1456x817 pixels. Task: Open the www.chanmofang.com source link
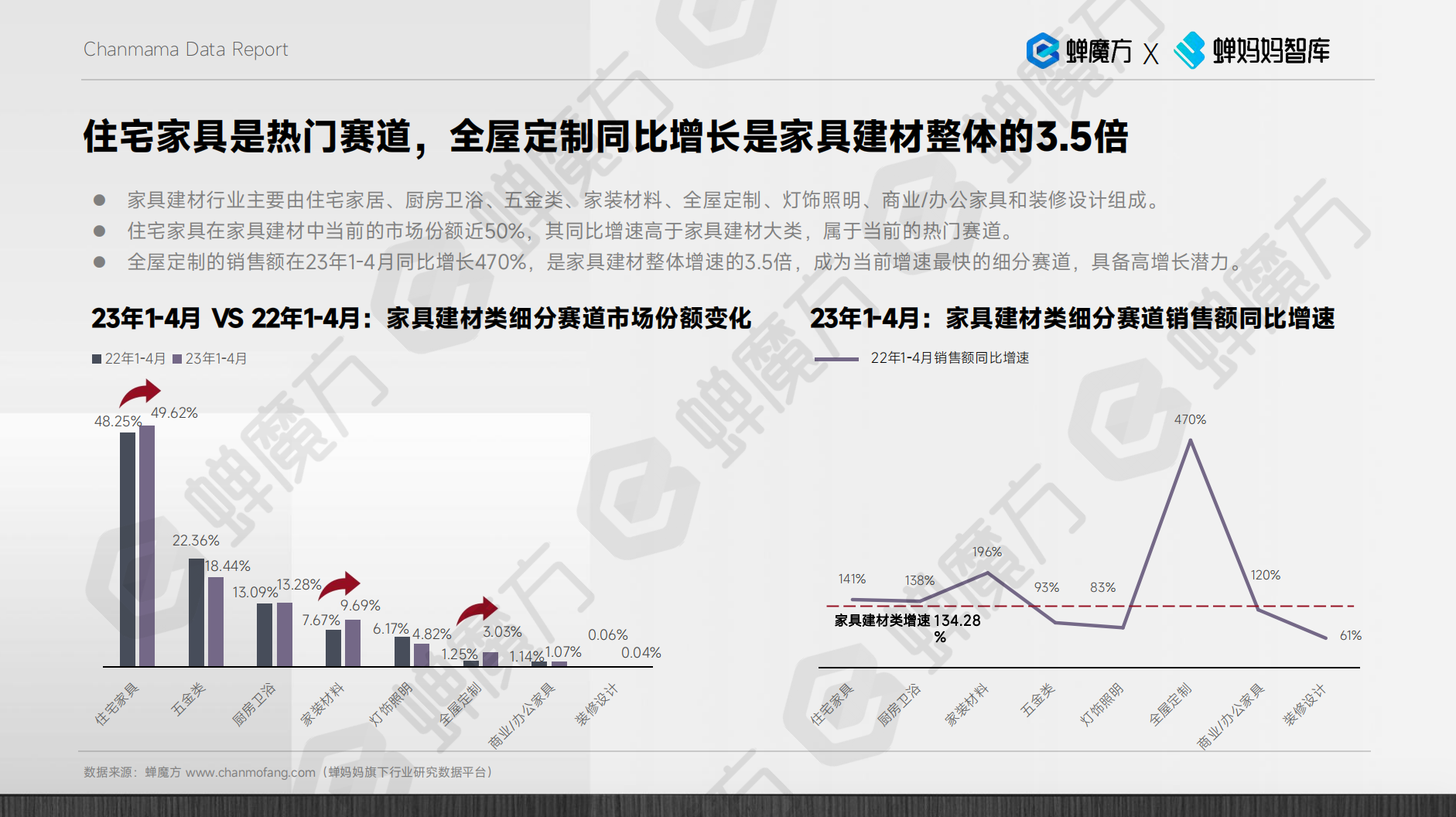(251, 773)
